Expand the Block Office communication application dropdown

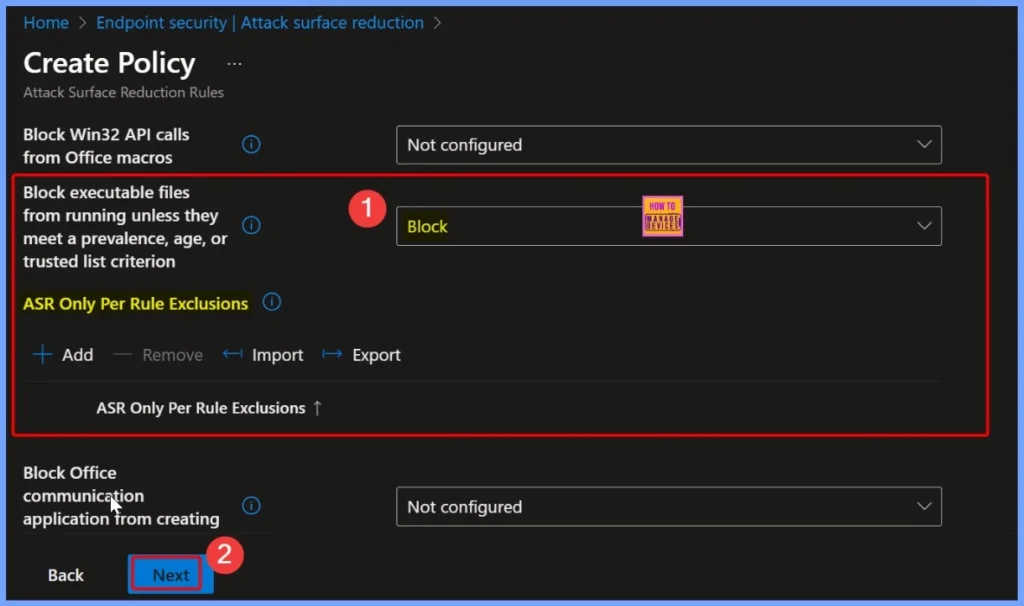coord(668,507)
